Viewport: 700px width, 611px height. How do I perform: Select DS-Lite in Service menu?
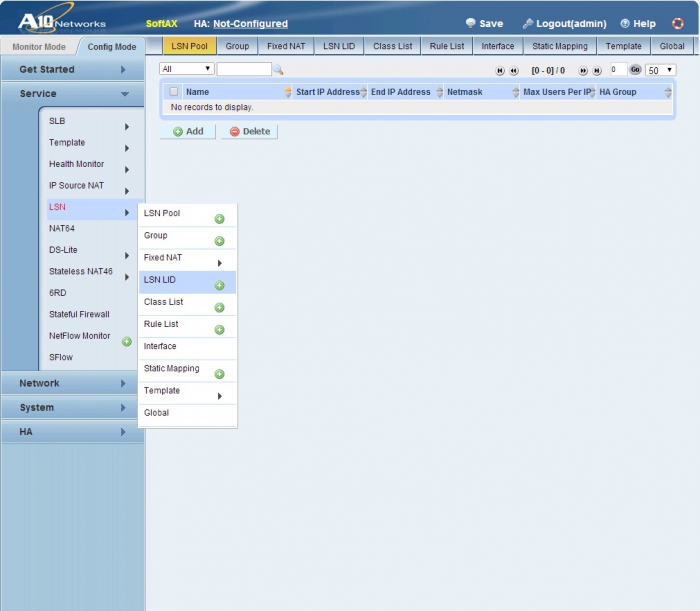tap(63, 250)
